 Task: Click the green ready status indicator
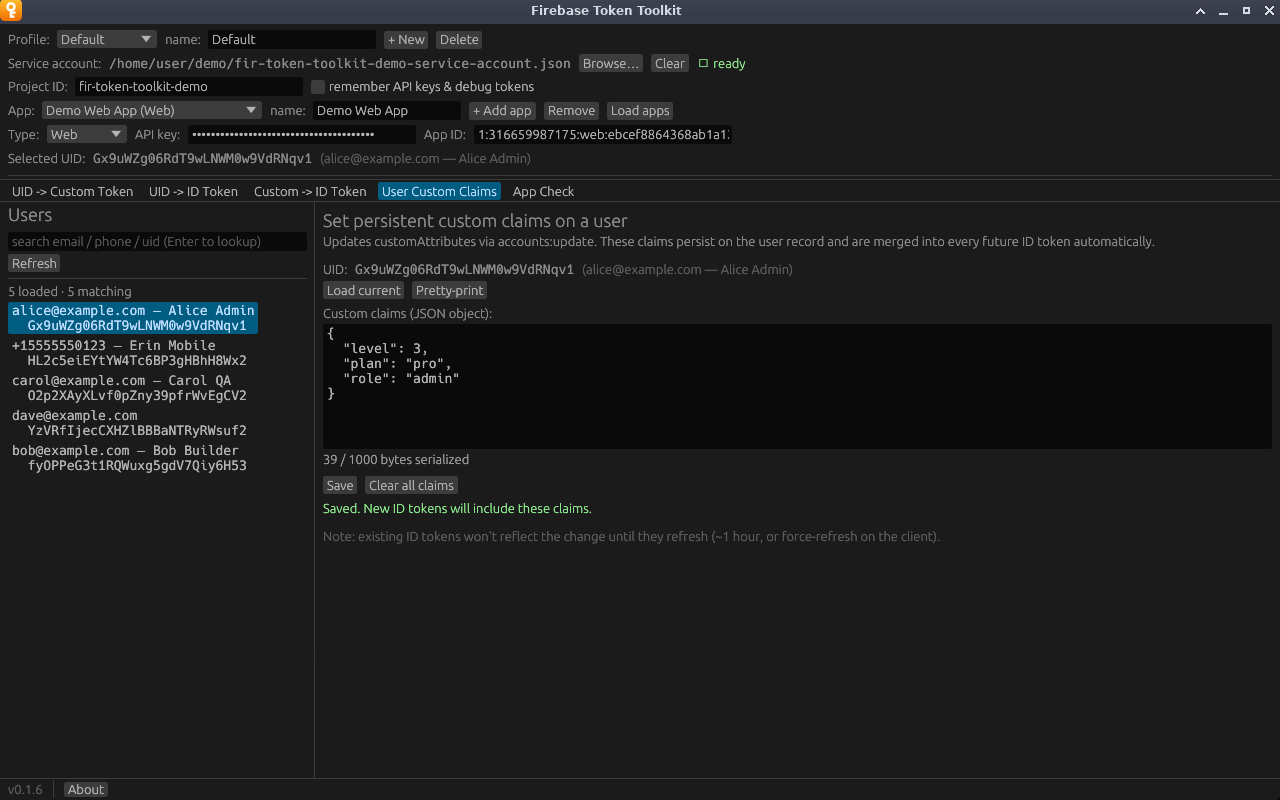point(722,64)
